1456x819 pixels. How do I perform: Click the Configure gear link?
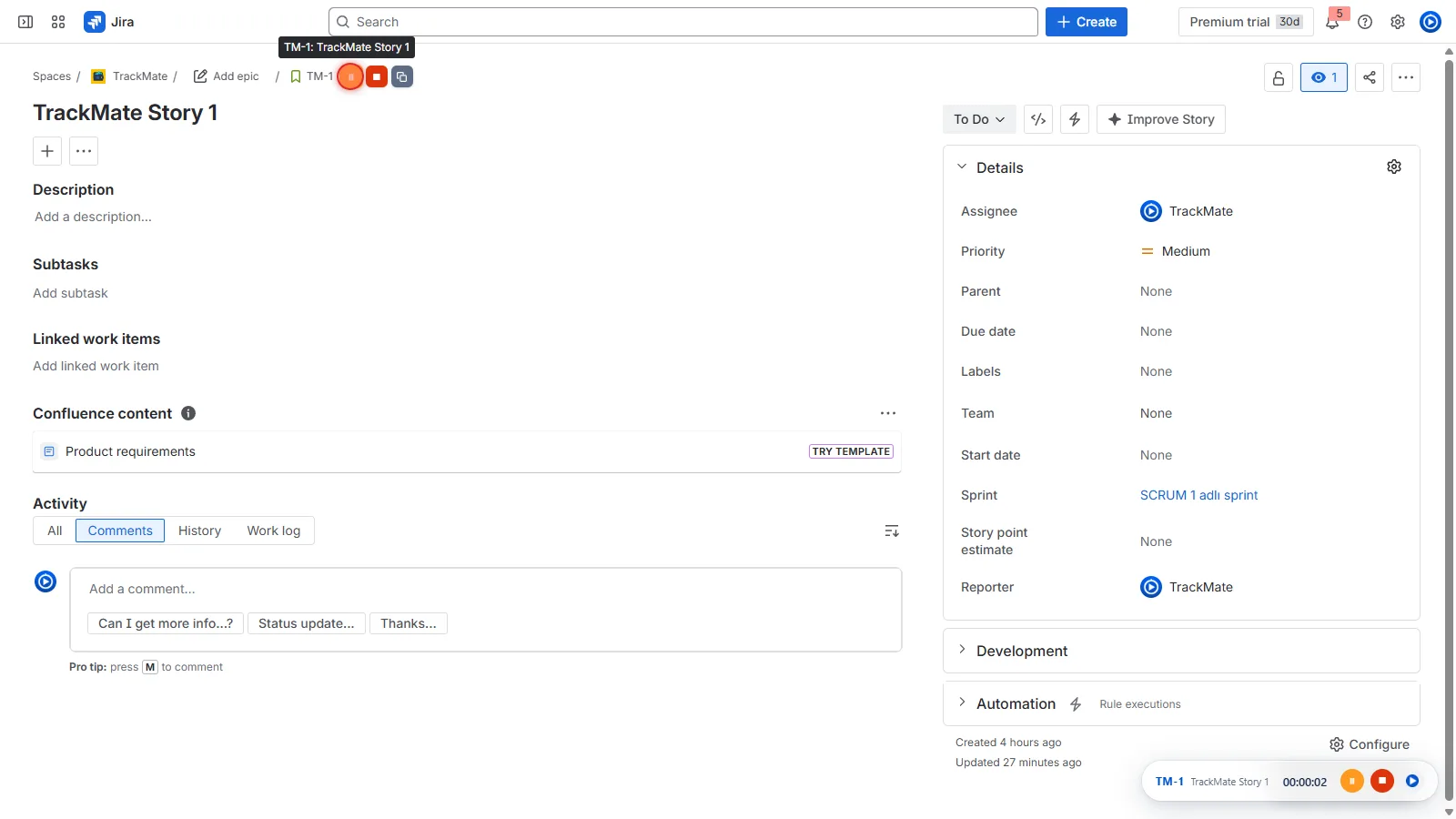click(1370, 744)
